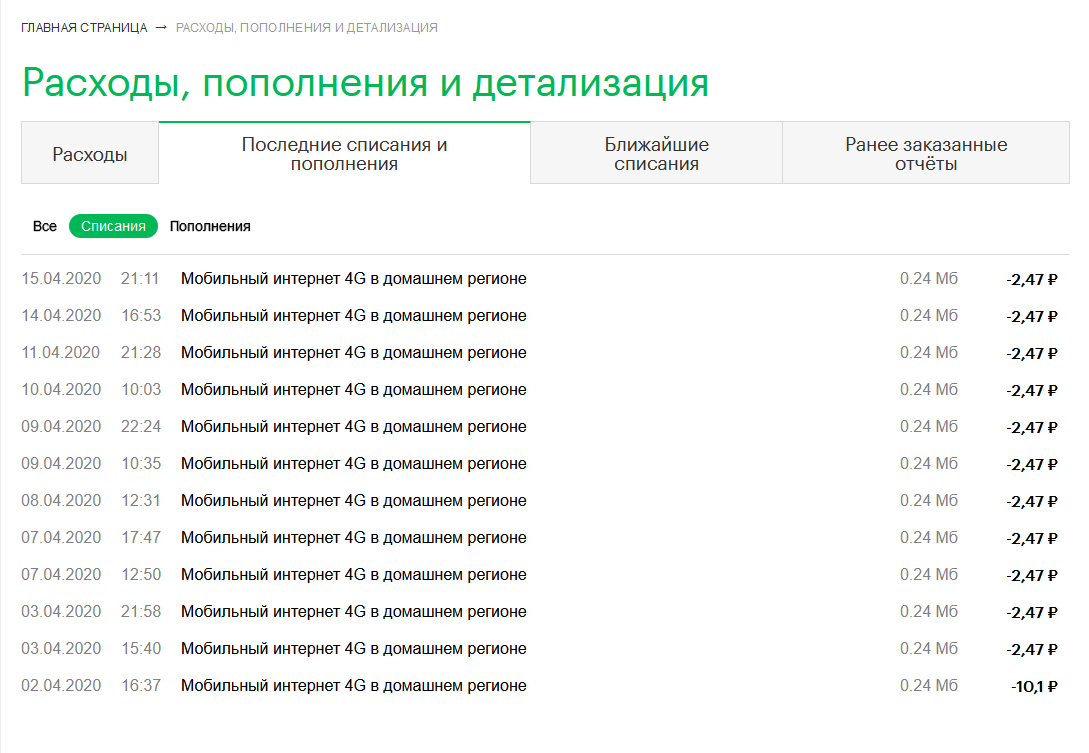Click the time 17:47 on 07.04.2020
This screenshot has width=1089, height=753.
pos(141,538)
